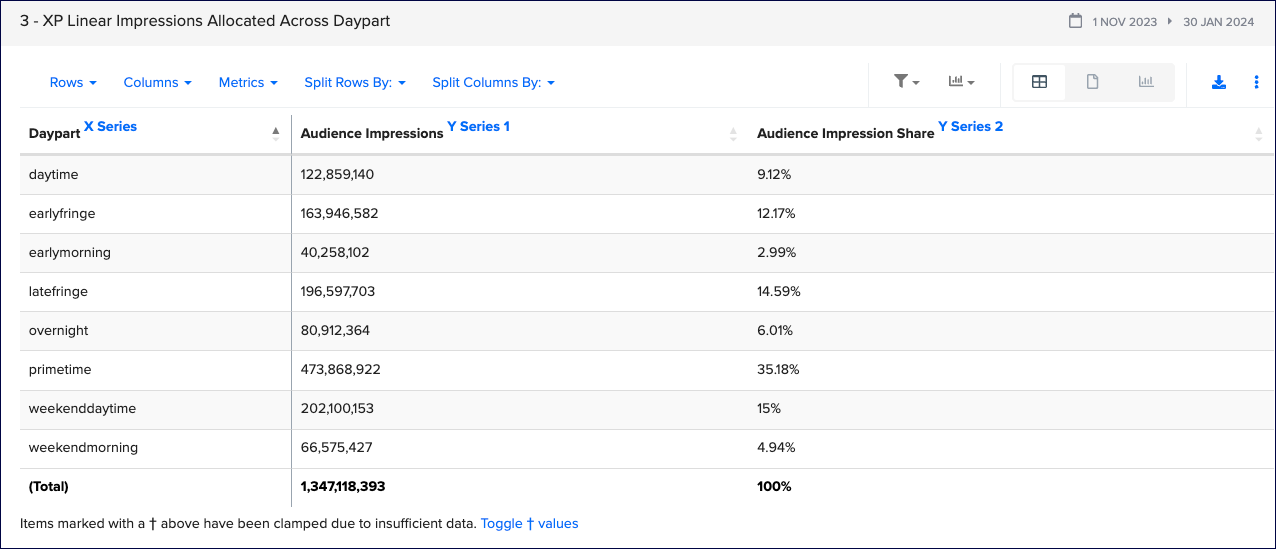Open the chart type dropdown icon
The image size is (1276, 549).
pyautogui.click(x=961, y=82)
